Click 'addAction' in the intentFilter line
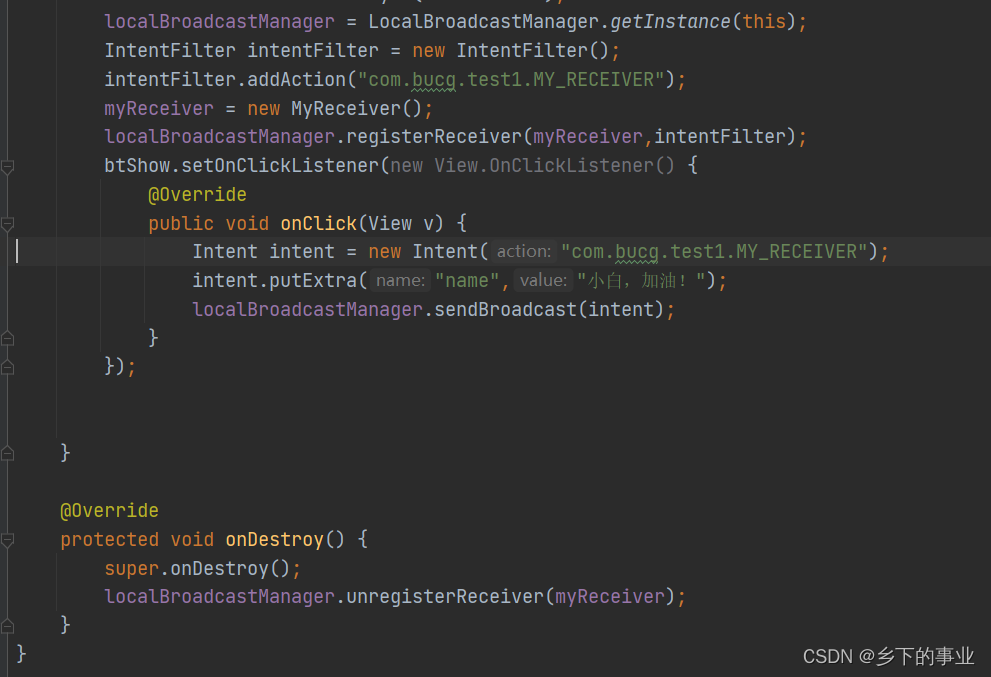The height and width of the screenshot is (677, 991). pyautogui.click(x=296, y=80)
